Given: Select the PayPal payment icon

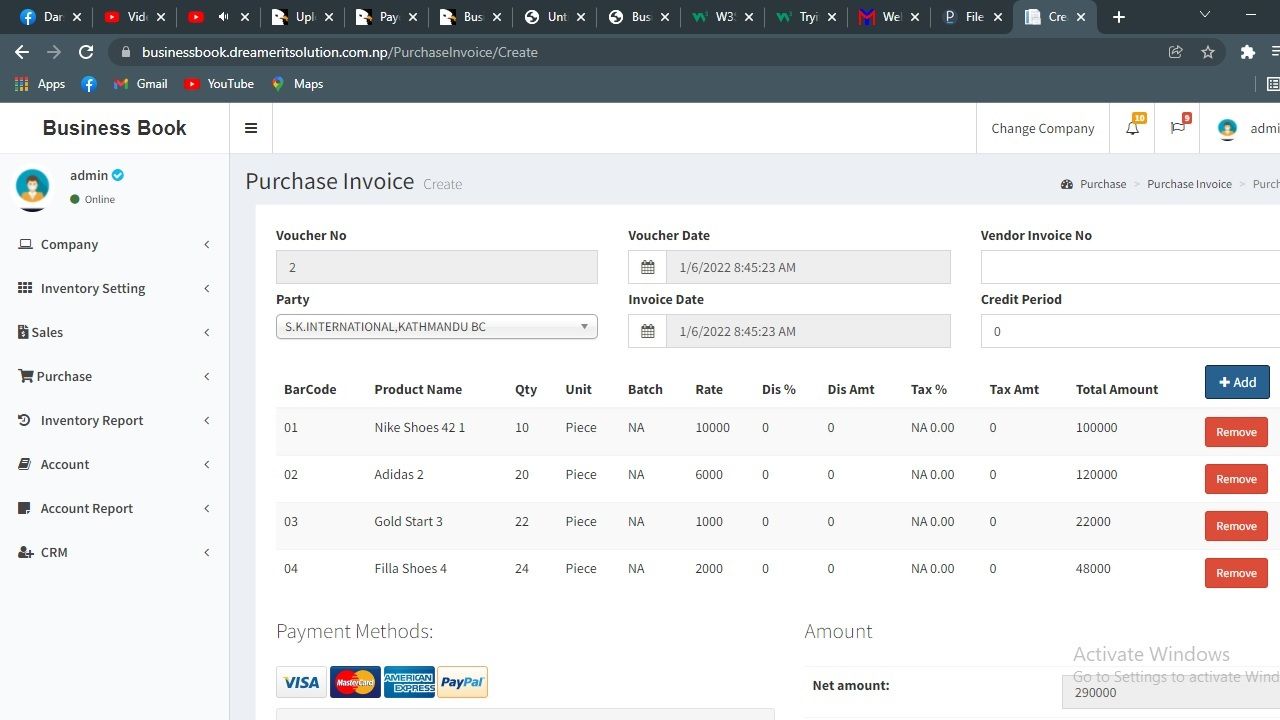Looking at the screenshot, I should [462, 682].
